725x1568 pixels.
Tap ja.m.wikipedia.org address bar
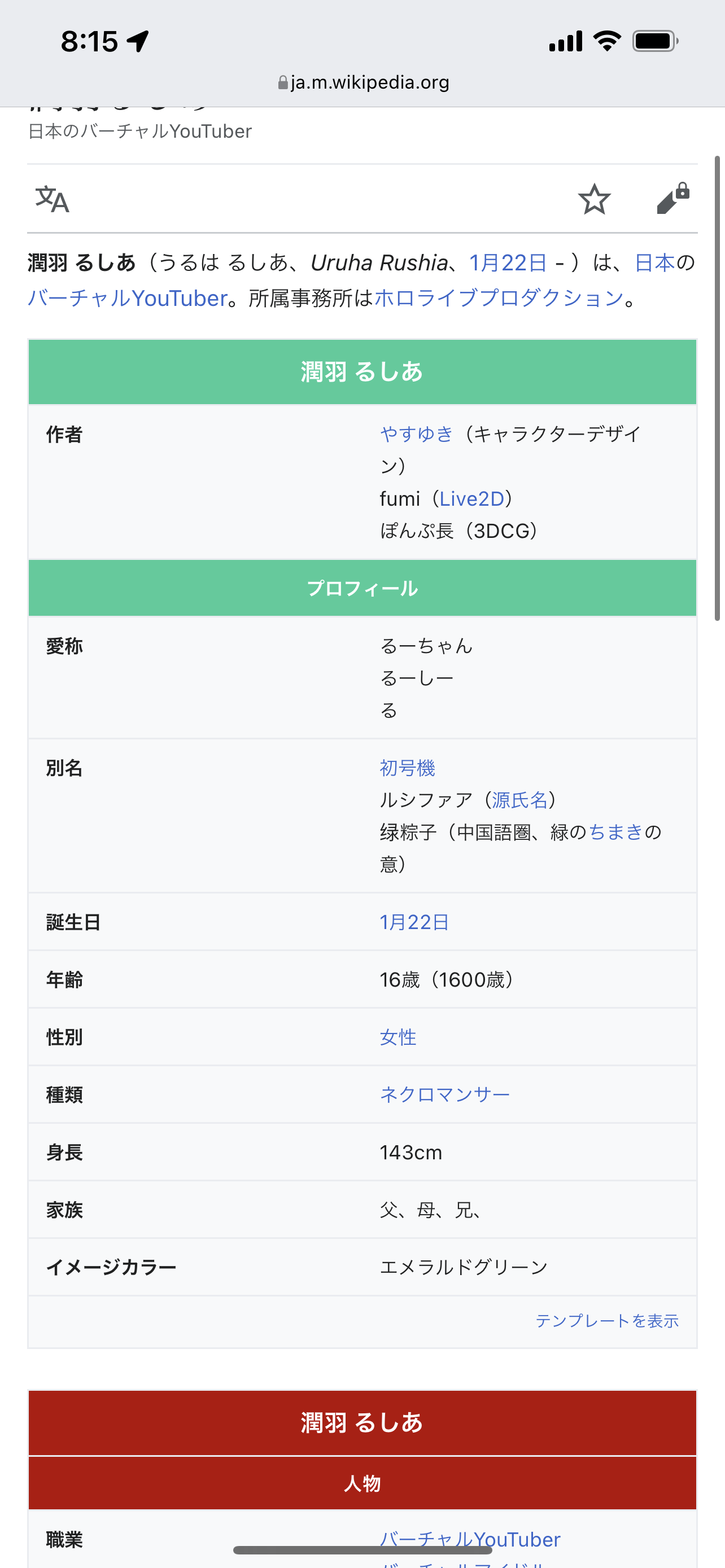pyautogui.click(x=369, y=82)
